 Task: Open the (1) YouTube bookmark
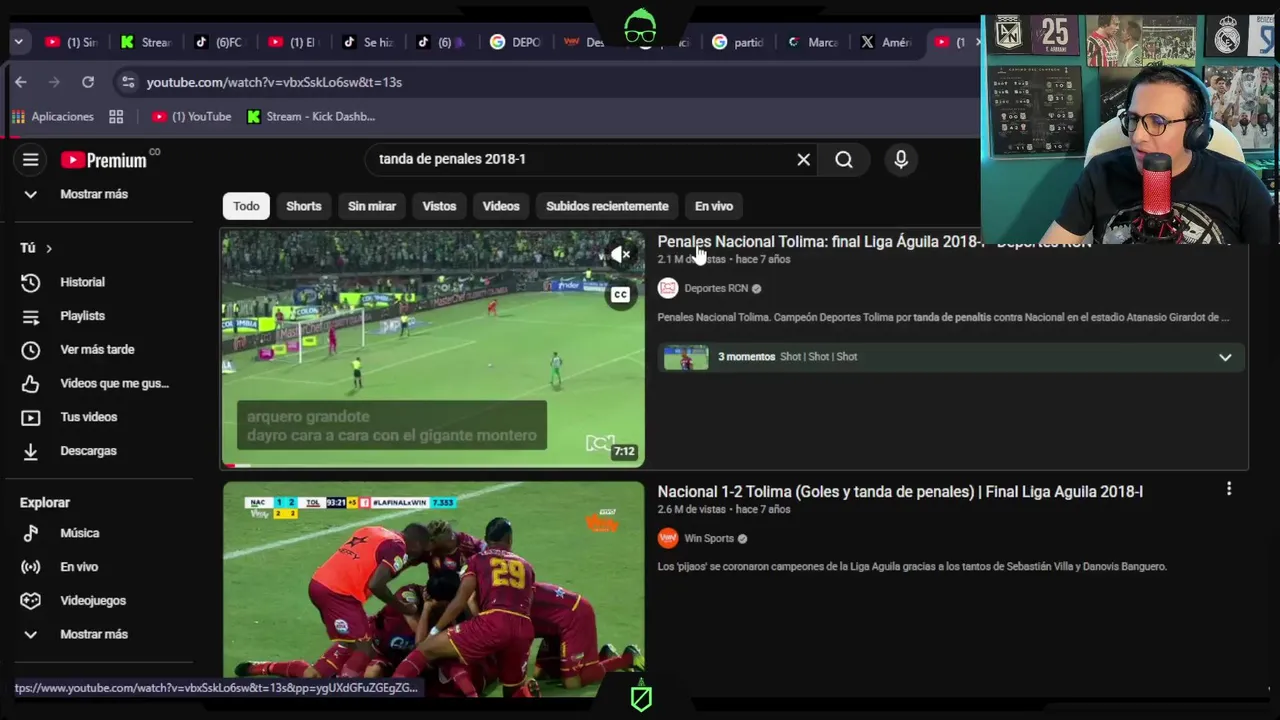tap(191, 117)
